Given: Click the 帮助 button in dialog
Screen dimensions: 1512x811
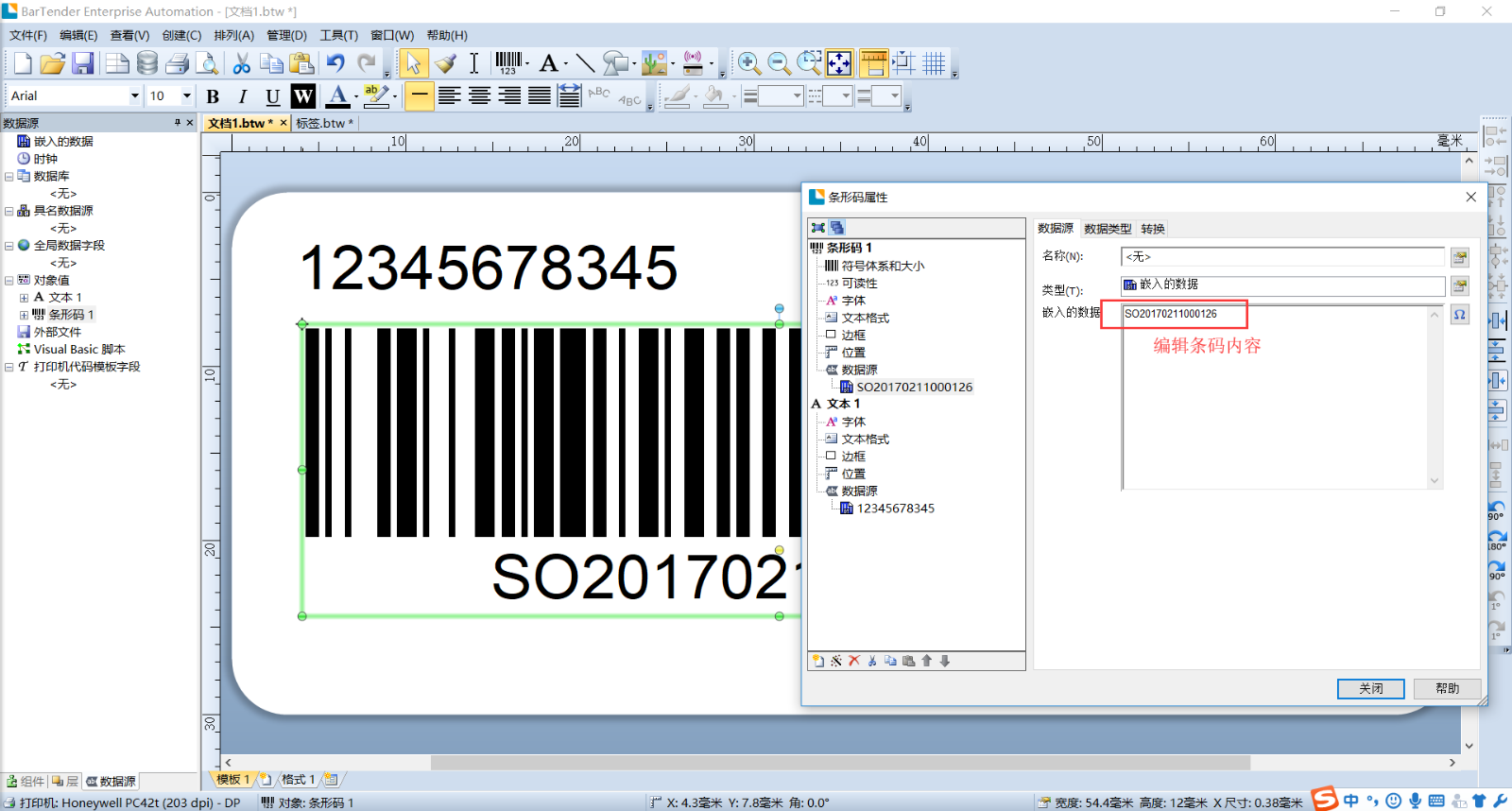Looking at the screenshot, I should coord(1447,689).
